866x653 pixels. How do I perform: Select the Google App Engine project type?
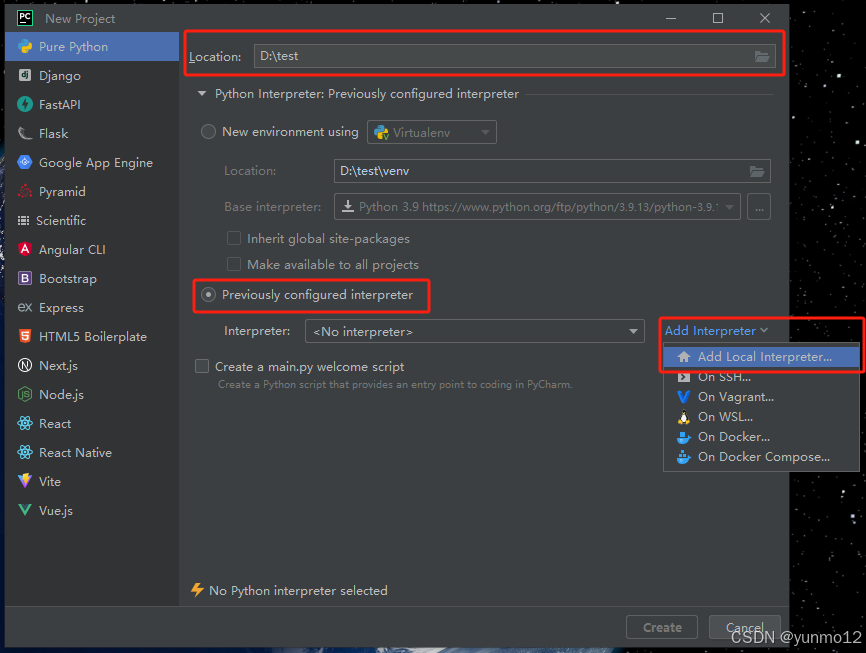(x=92, y=162)
